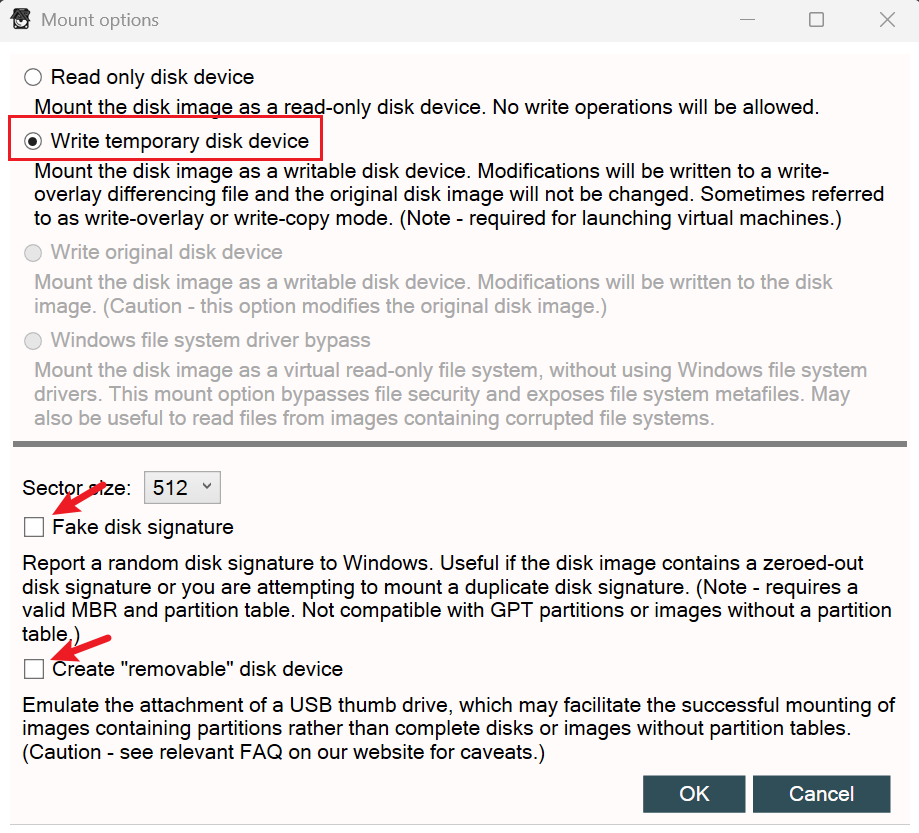Viewport: 919px width, 833px height.
Task: Close the Mount options dialog
Action: pyautogui.click(x=886, y=19)
